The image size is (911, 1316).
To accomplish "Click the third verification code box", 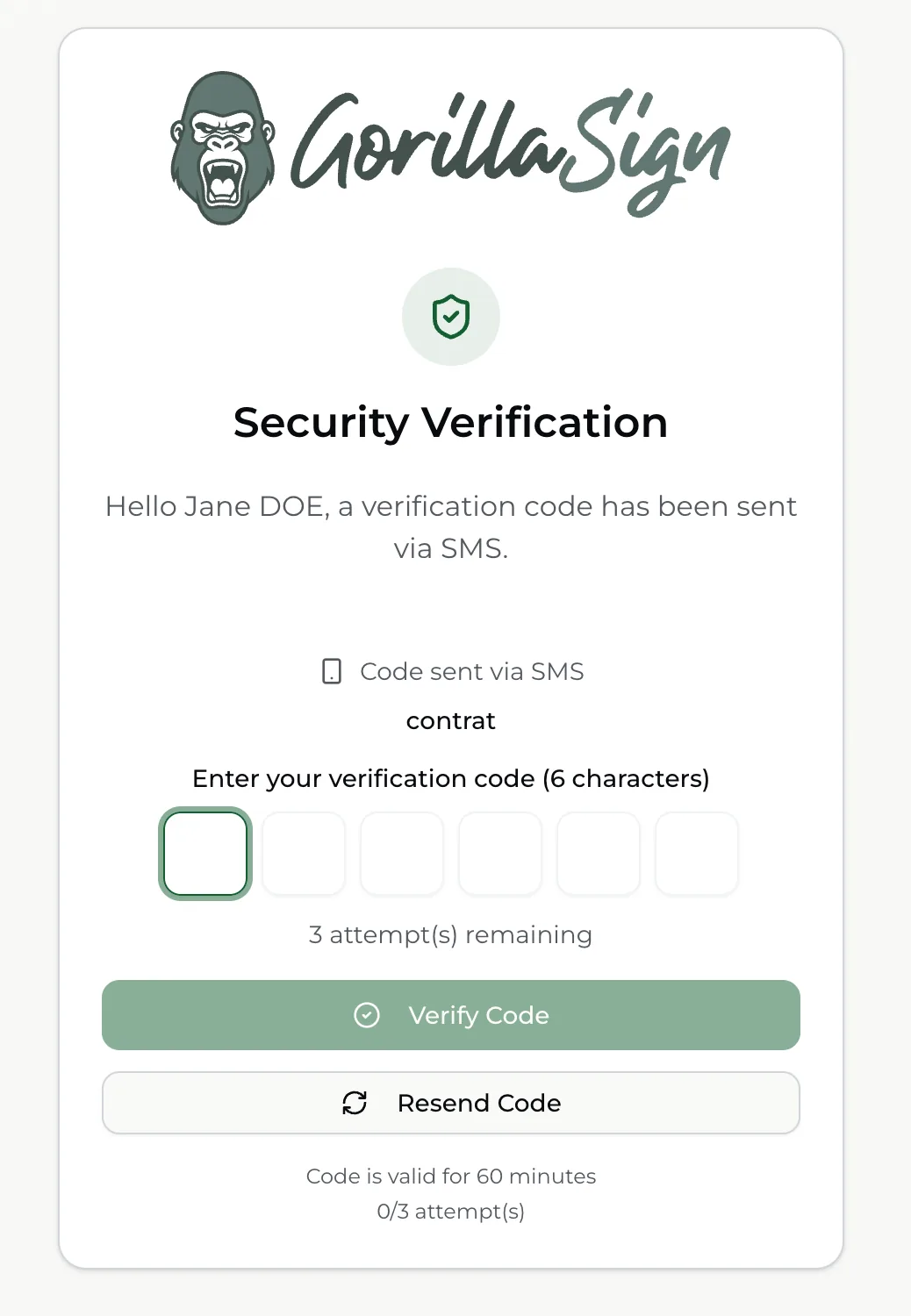I will coord(402,854).
